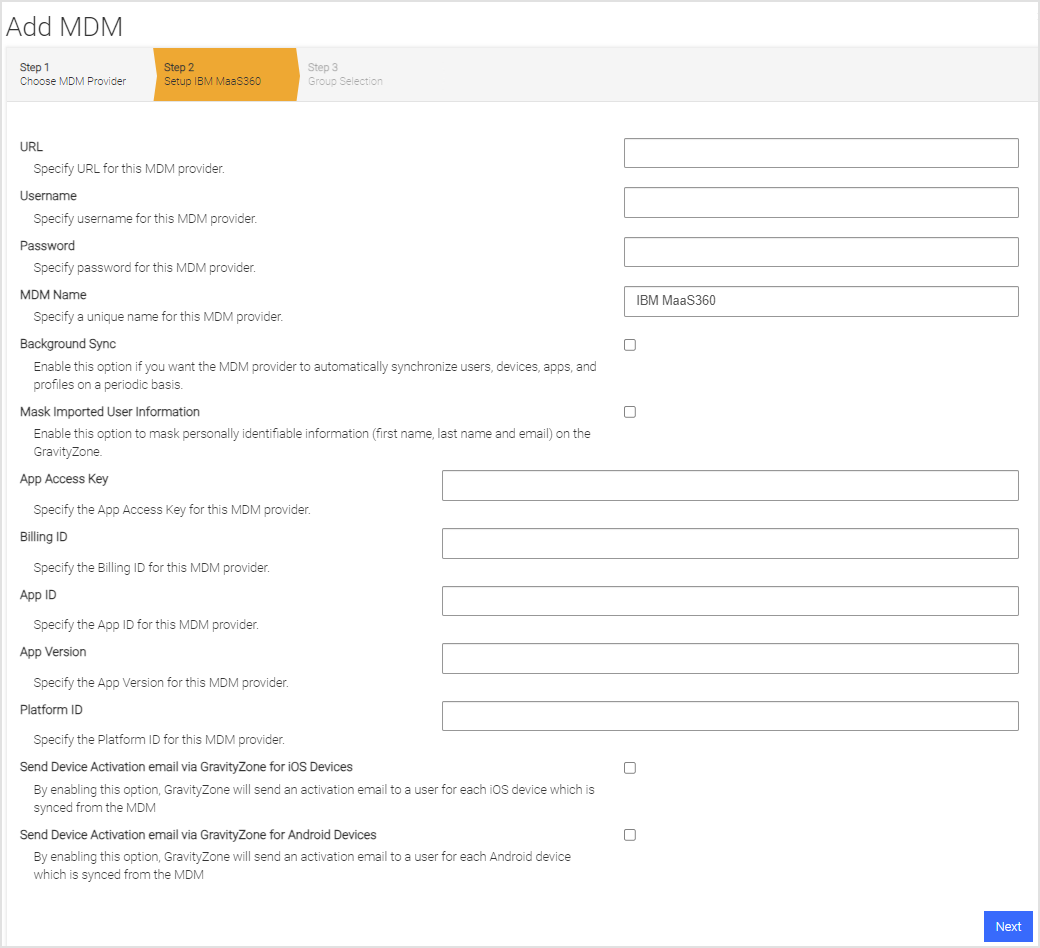
Task: Focus the Billing ID text box
Action: [x=730, y=543]
